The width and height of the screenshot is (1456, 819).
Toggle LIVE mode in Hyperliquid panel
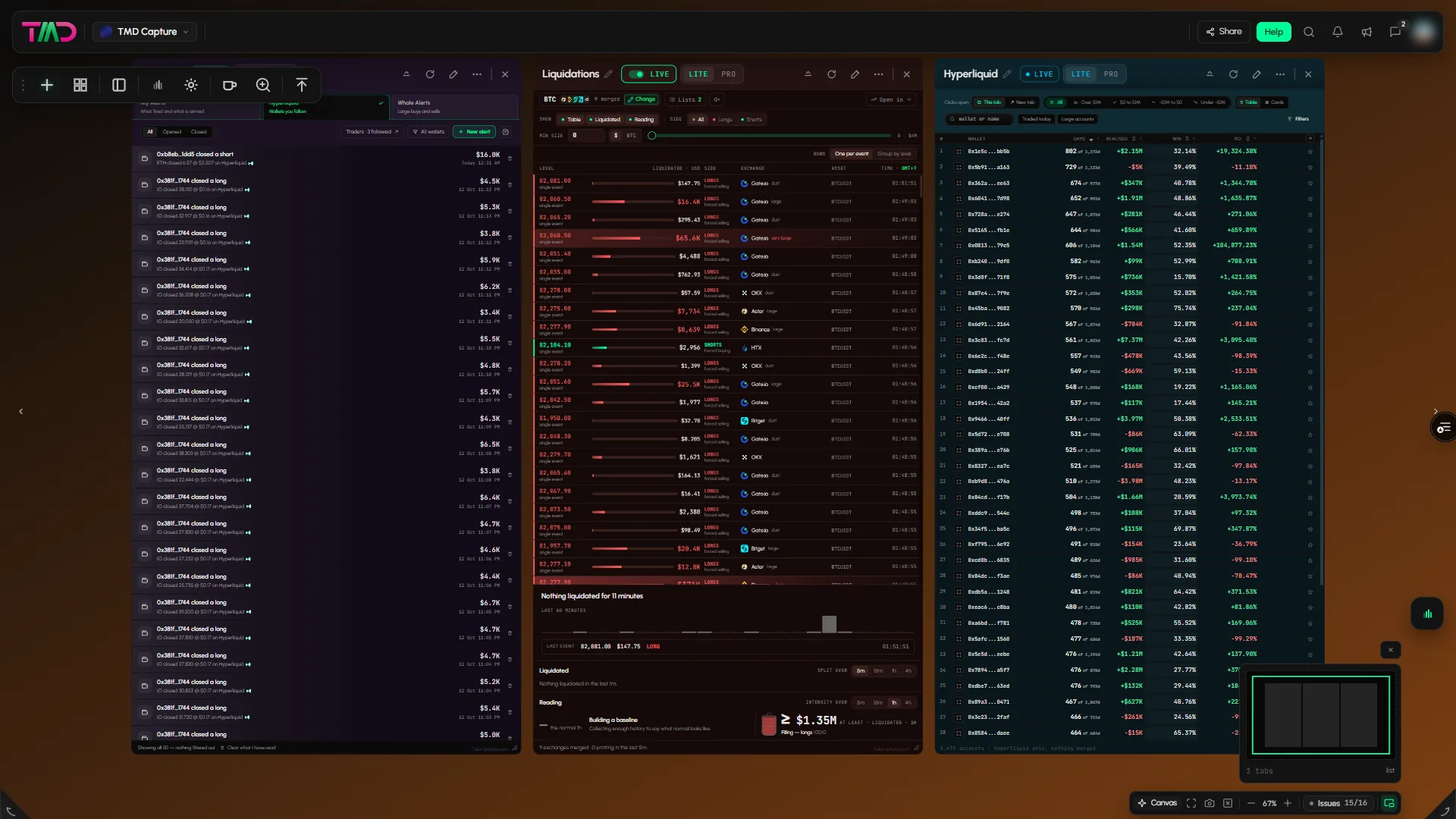click(x=1039, y=74)
